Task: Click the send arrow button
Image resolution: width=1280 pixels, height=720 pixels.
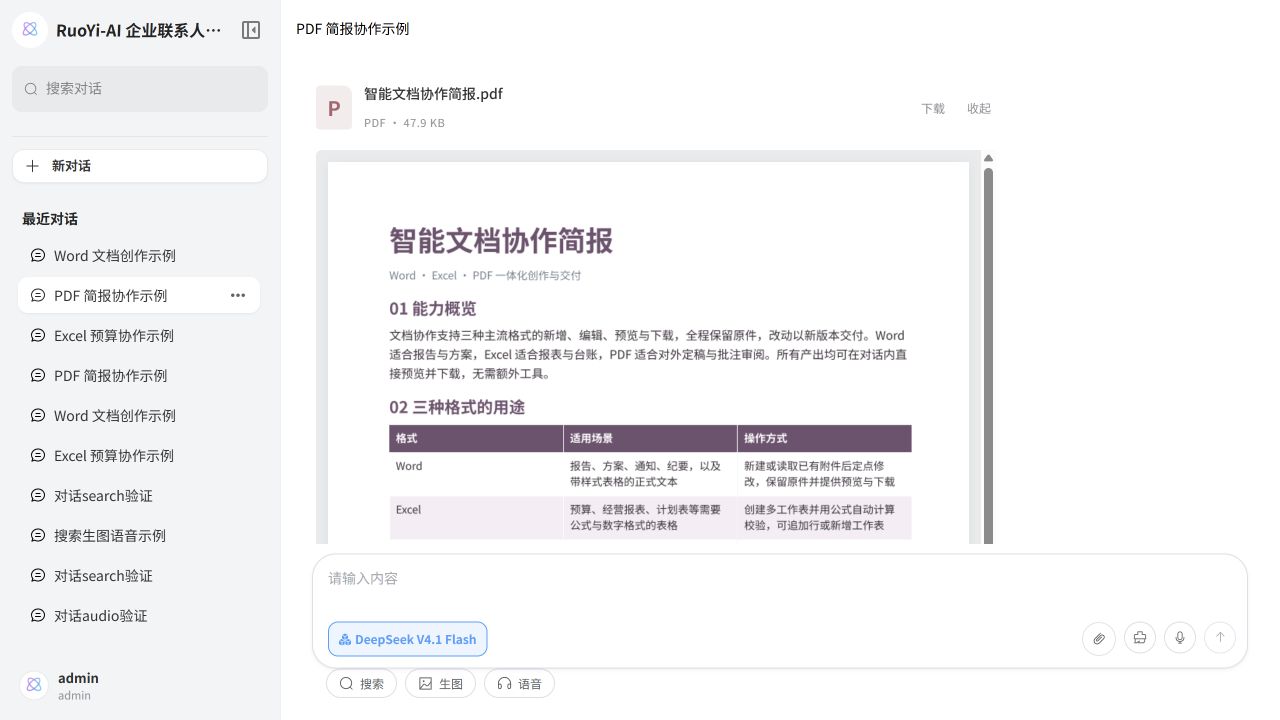Action: click(x=1220, y=638)
